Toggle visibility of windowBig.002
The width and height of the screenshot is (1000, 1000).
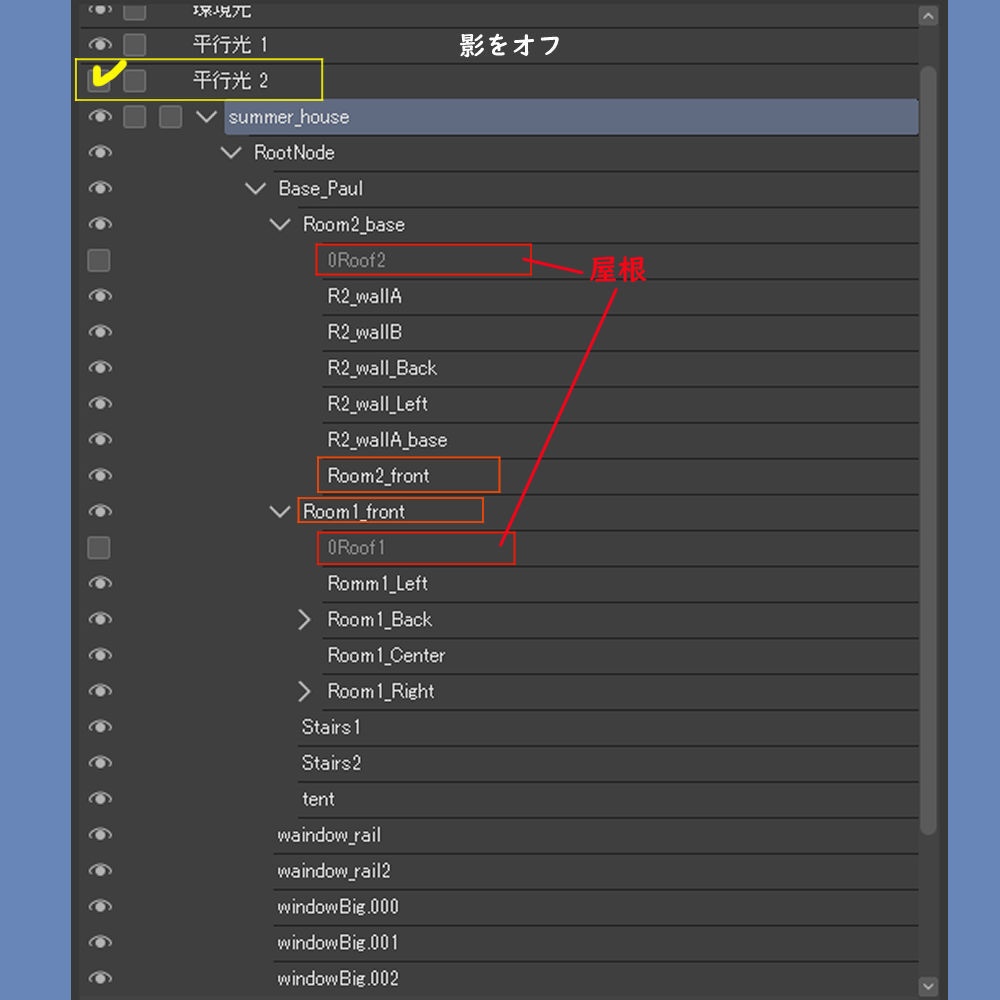point(99,978)
